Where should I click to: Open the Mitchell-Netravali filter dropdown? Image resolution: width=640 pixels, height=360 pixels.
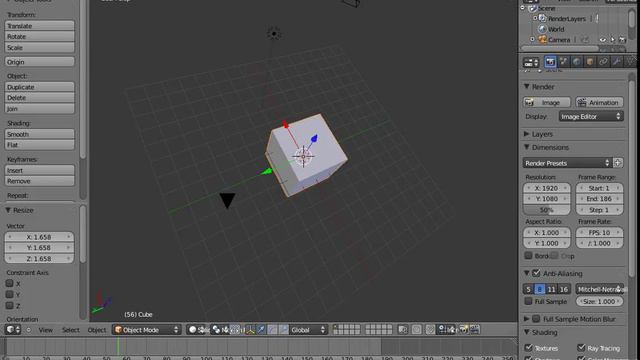(600, 289)
